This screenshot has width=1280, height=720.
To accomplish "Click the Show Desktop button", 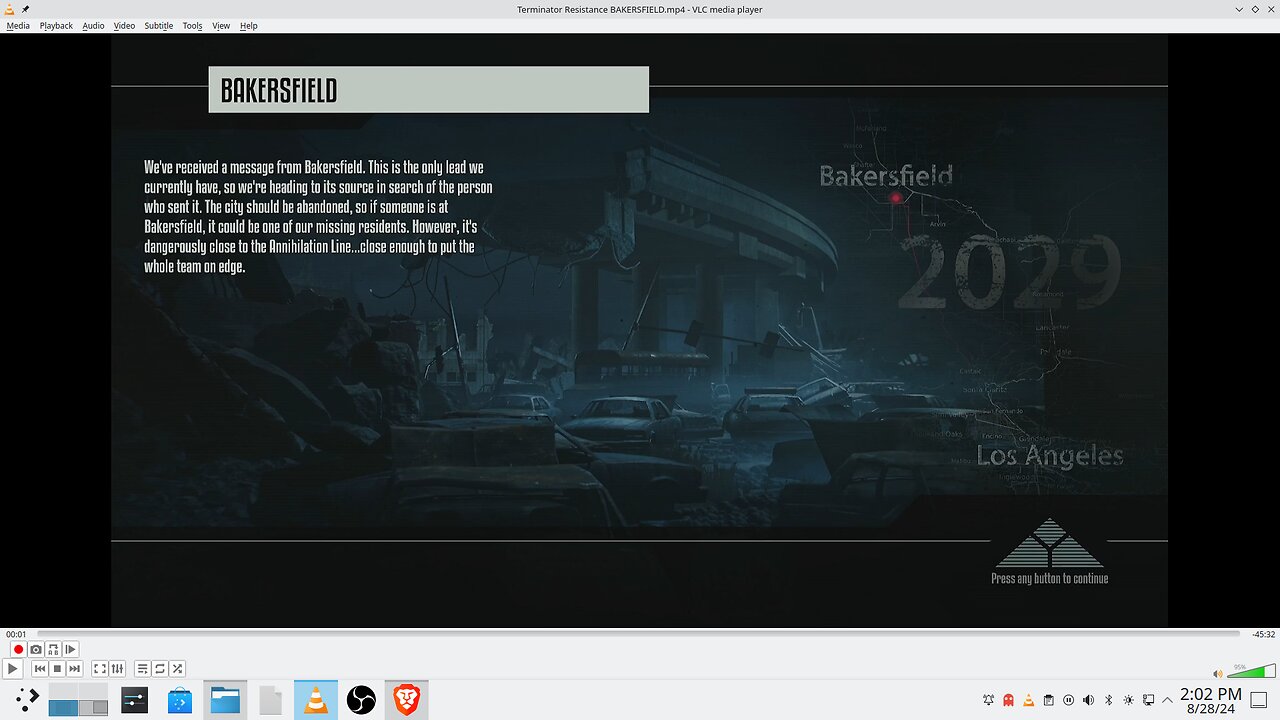I will click(1259, 700).
